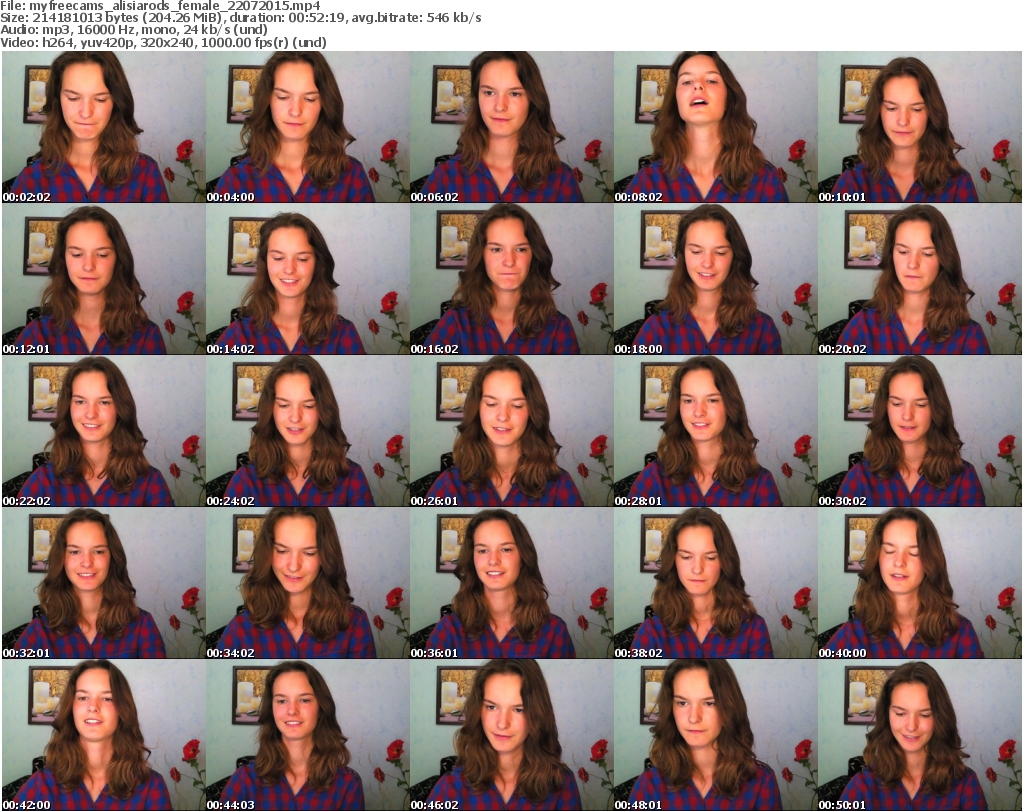Click the Audio line with mp3, 16000 Hz
Image resolution: width=1024 pixels, height=811 pixels.
(134, 30)
